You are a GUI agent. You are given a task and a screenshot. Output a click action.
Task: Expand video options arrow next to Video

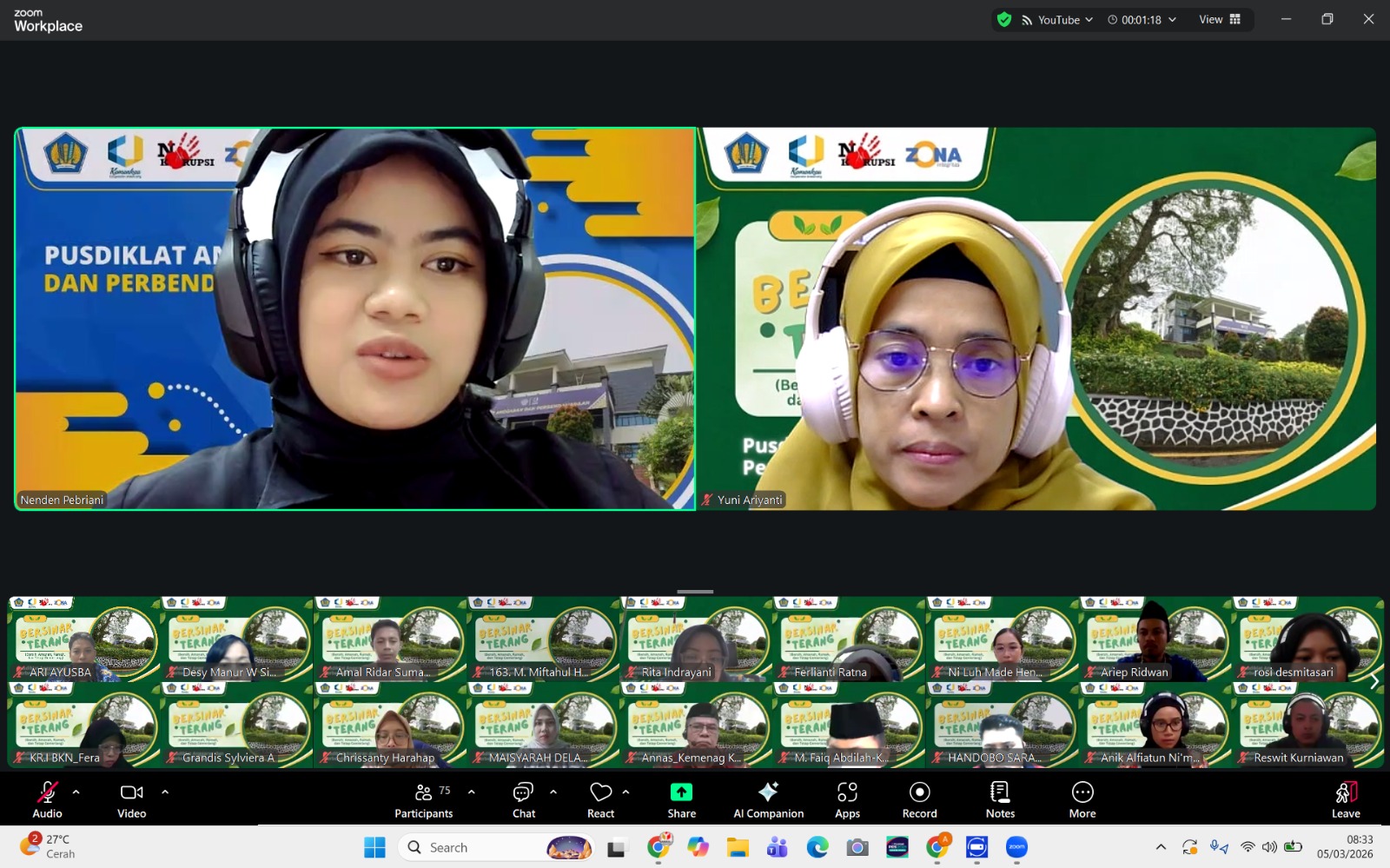[x=165, y=792]
